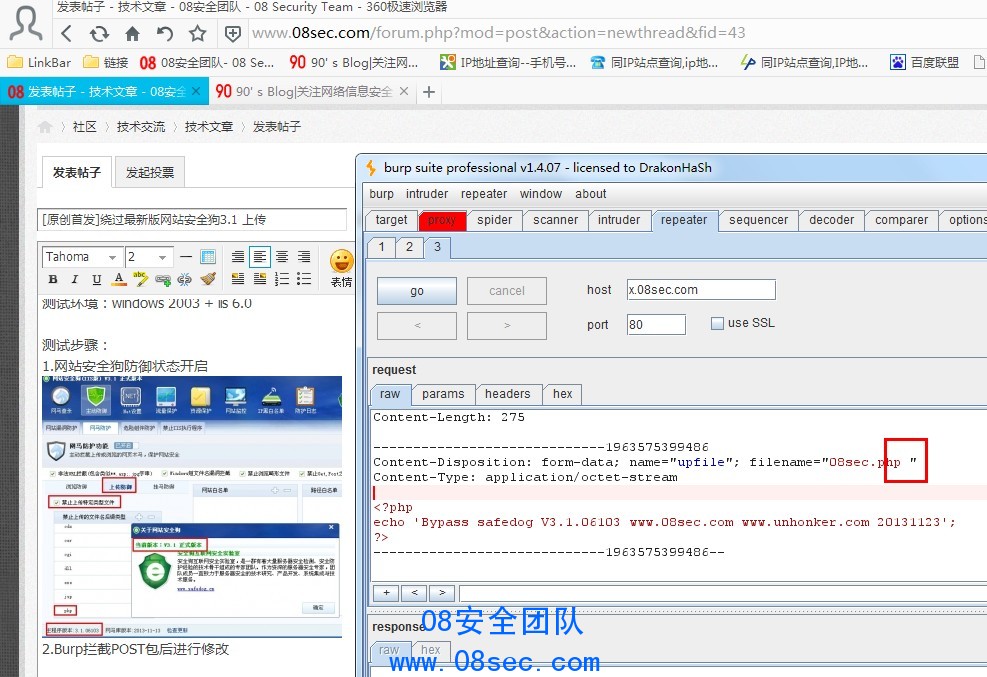Screen dimensions: 987x677
Task: Select repeater sub-tab 1
Action: point(381,247)
